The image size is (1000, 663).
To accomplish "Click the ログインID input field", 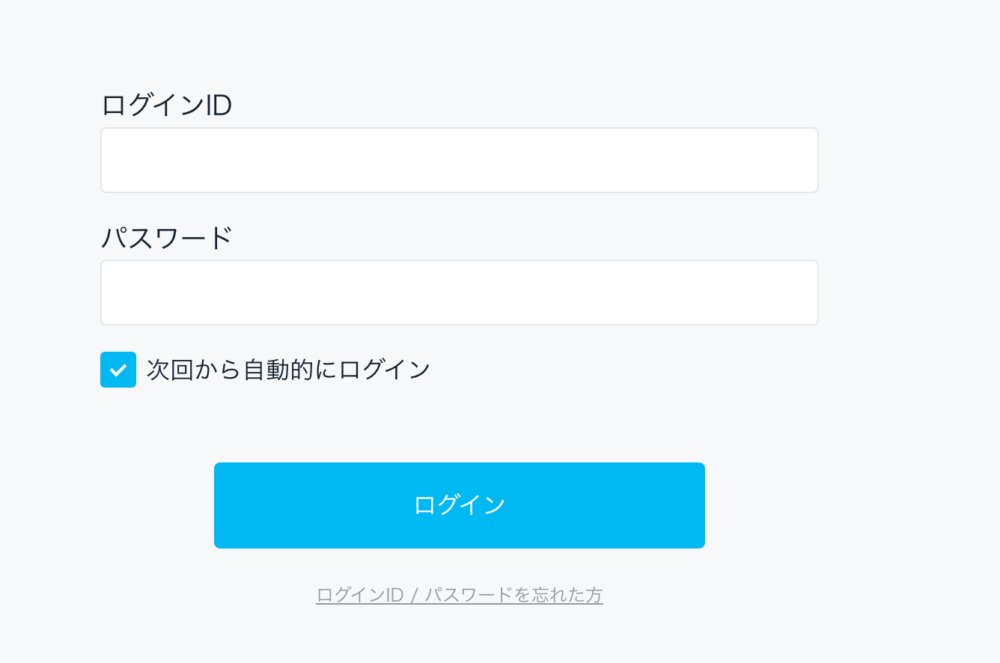I will click(459, 160).
